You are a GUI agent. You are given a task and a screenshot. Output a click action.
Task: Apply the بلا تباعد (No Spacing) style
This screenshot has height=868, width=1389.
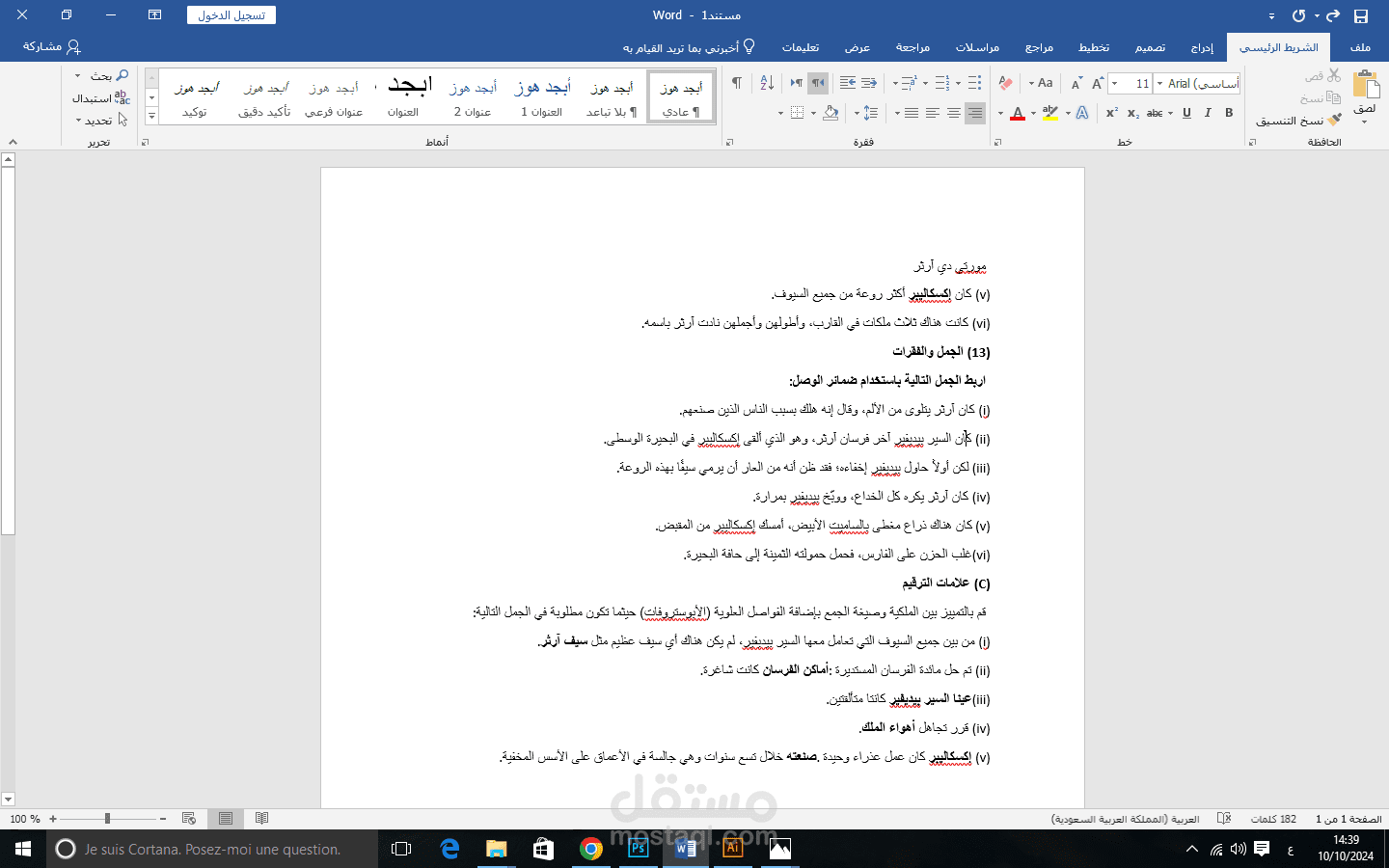(612, 96)
